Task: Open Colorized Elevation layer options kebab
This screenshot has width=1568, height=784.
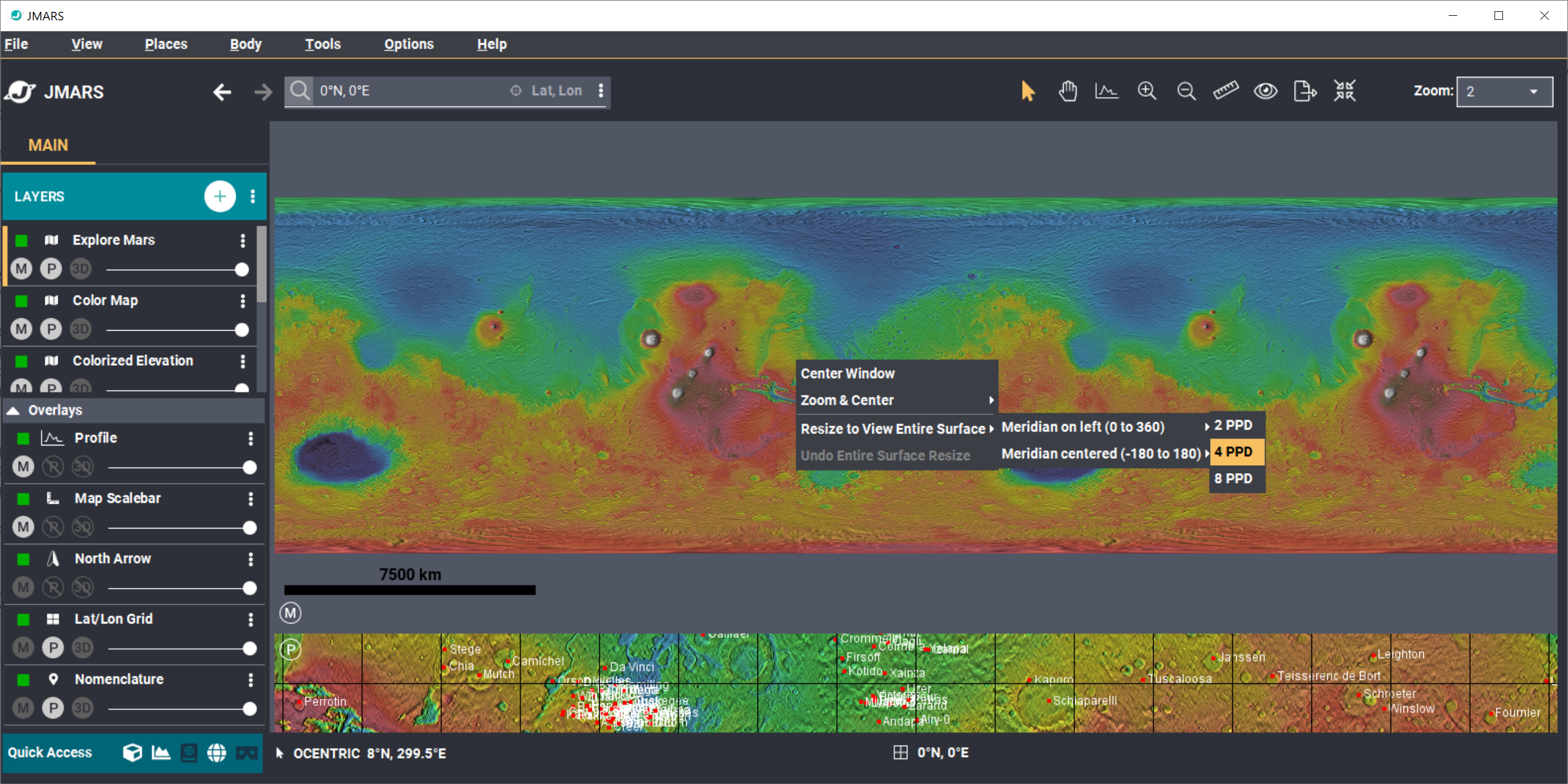Action: [243, 361]
